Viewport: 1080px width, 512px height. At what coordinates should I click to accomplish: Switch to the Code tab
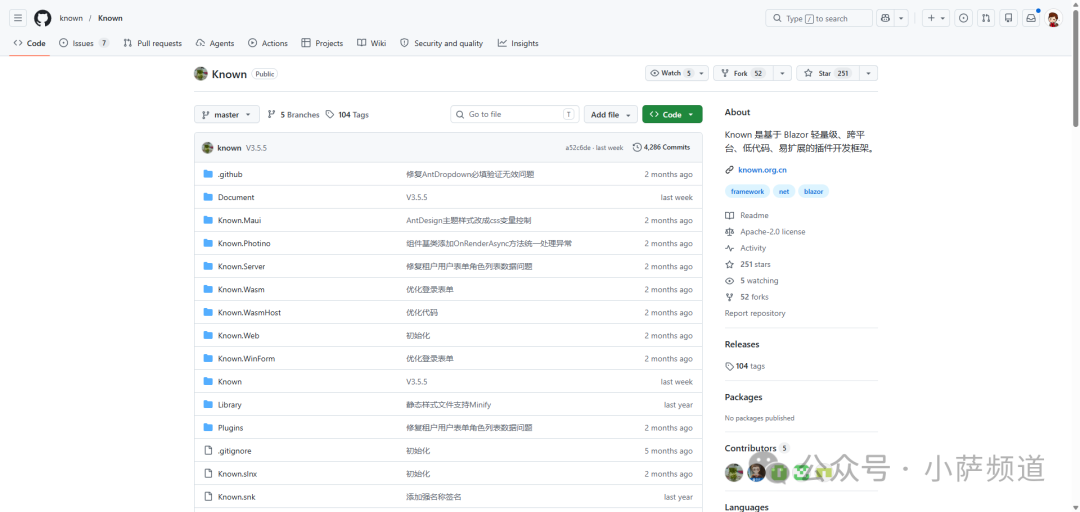pyautogui.click(x=30, y=43)
